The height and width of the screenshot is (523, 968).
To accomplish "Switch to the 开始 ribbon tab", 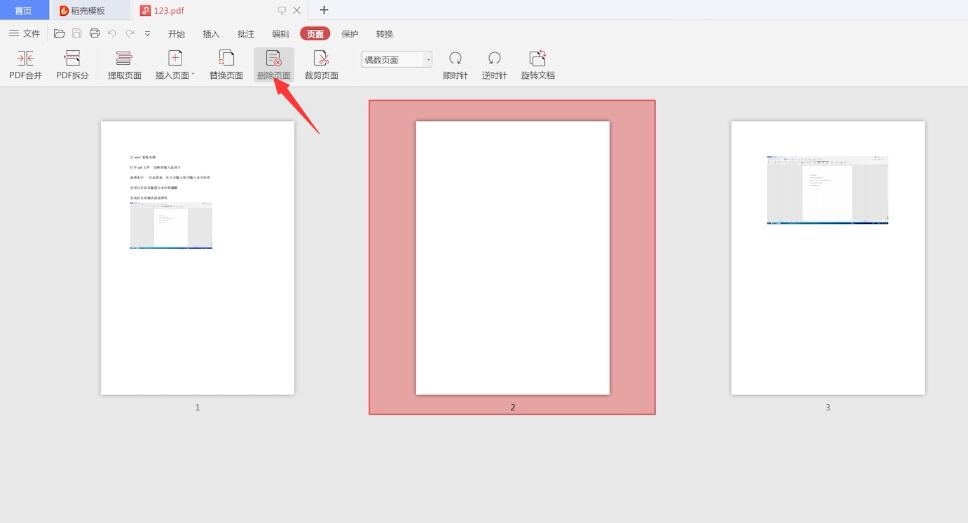I will [x=176, y=34].
